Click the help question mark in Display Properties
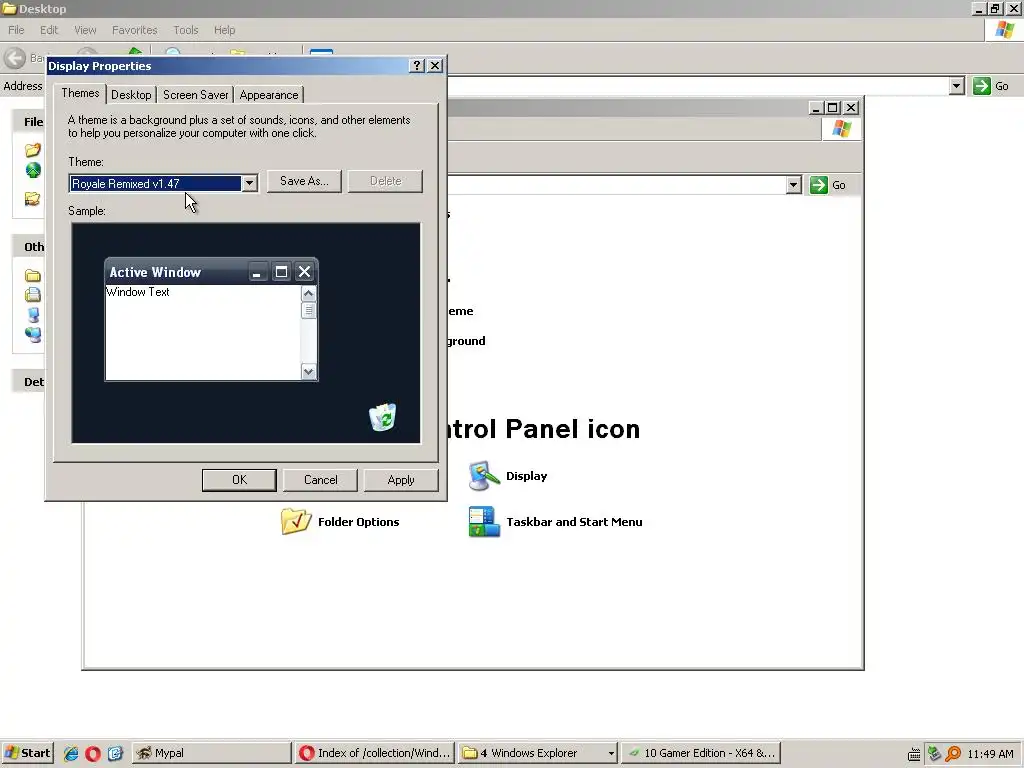The image size is (1024, 768). pyautogui.click(x=417, y=66)
